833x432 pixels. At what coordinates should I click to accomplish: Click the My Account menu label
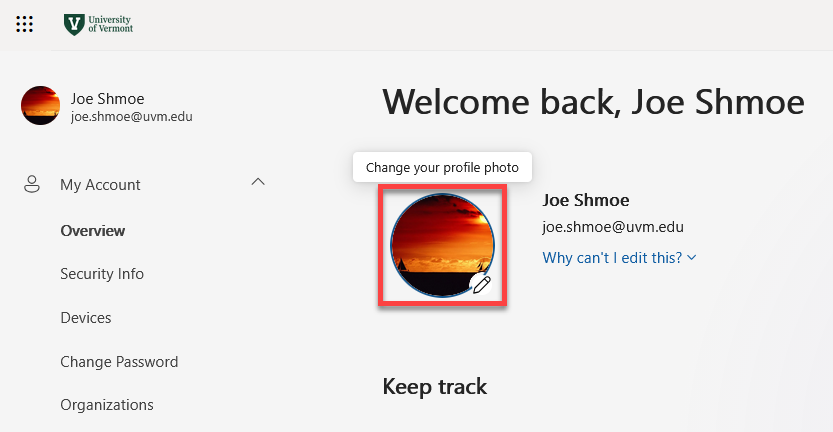click(x=100, y=185)
